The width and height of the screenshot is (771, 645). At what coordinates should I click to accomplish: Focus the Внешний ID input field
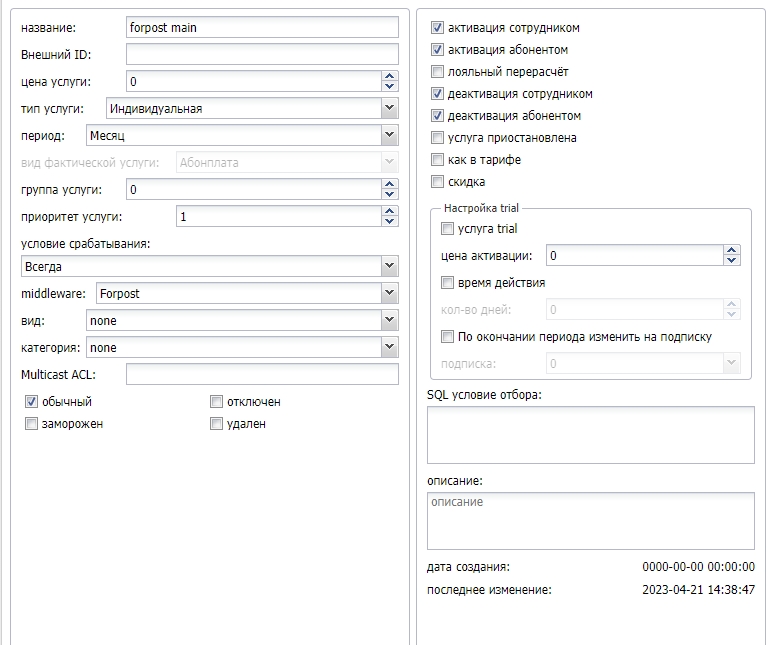[262, 54]
